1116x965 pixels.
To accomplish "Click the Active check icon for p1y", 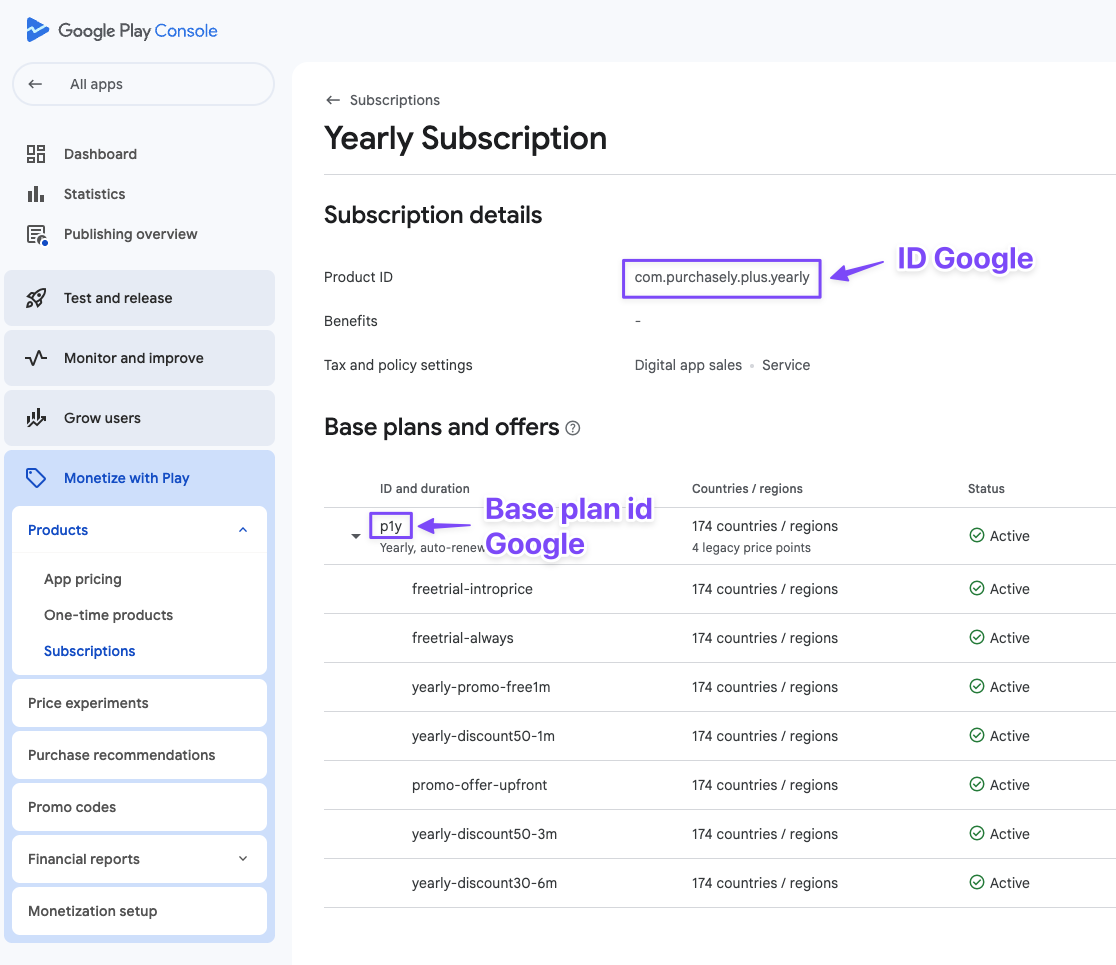I will click(976, 535).
